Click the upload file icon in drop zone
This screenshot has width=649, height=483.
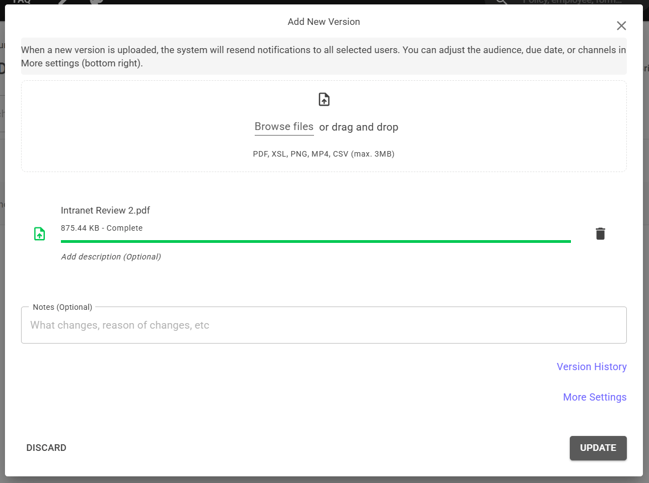coord(324,100)
